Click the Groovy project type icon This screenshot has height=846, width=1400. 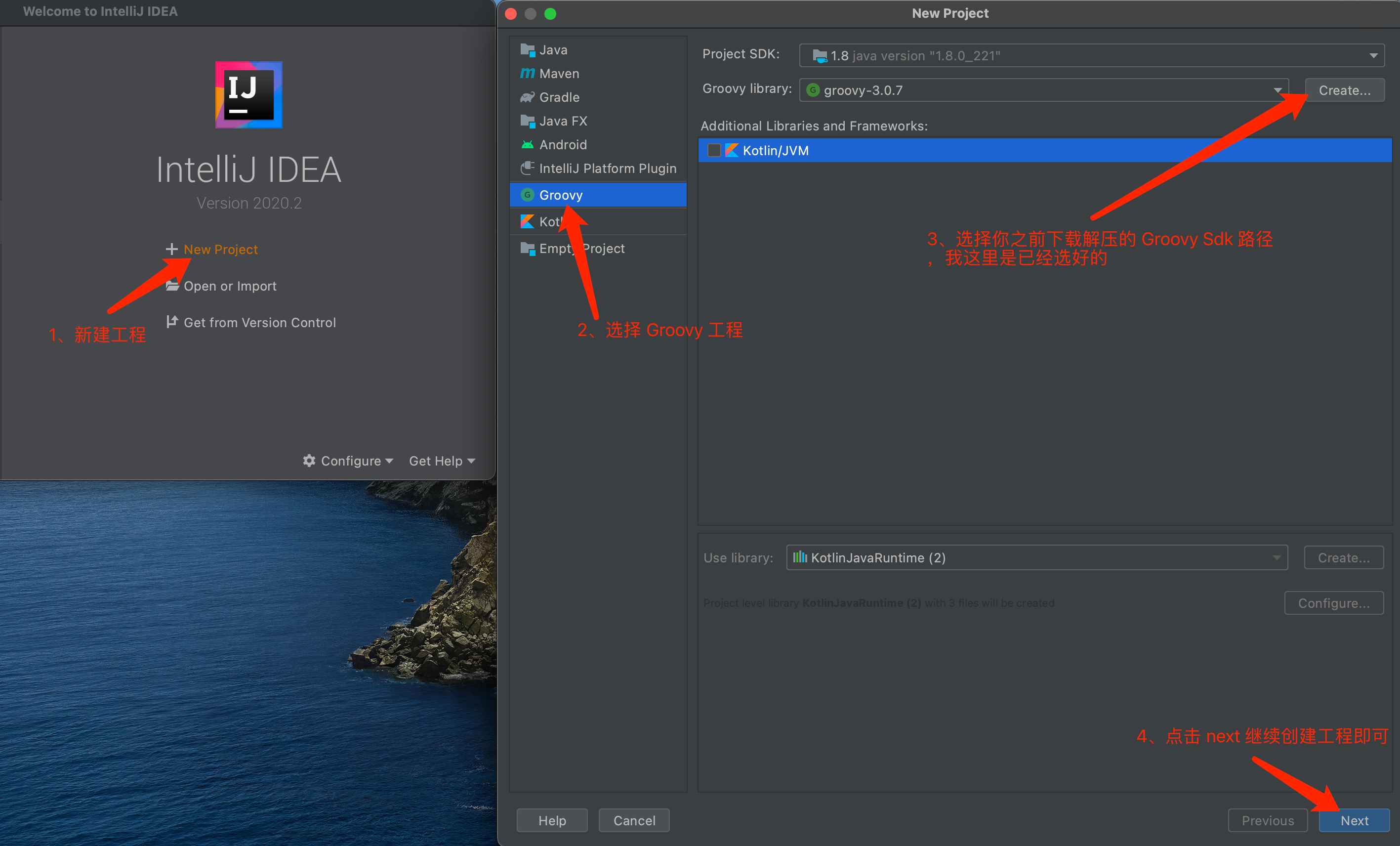(526, 195)
